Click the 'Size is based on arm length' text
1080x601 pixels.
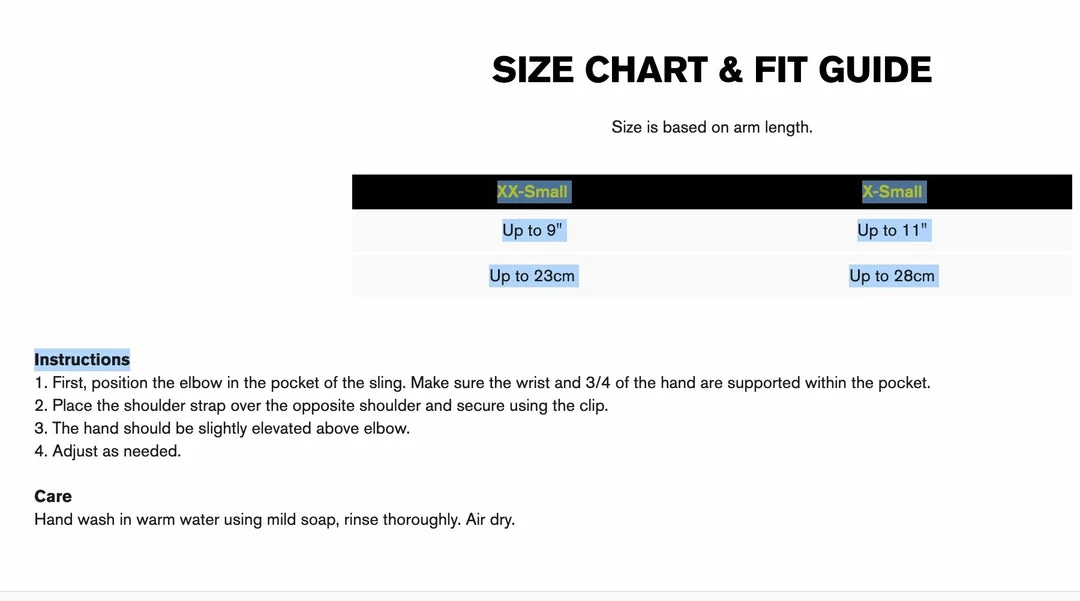(x=712, y=127)
